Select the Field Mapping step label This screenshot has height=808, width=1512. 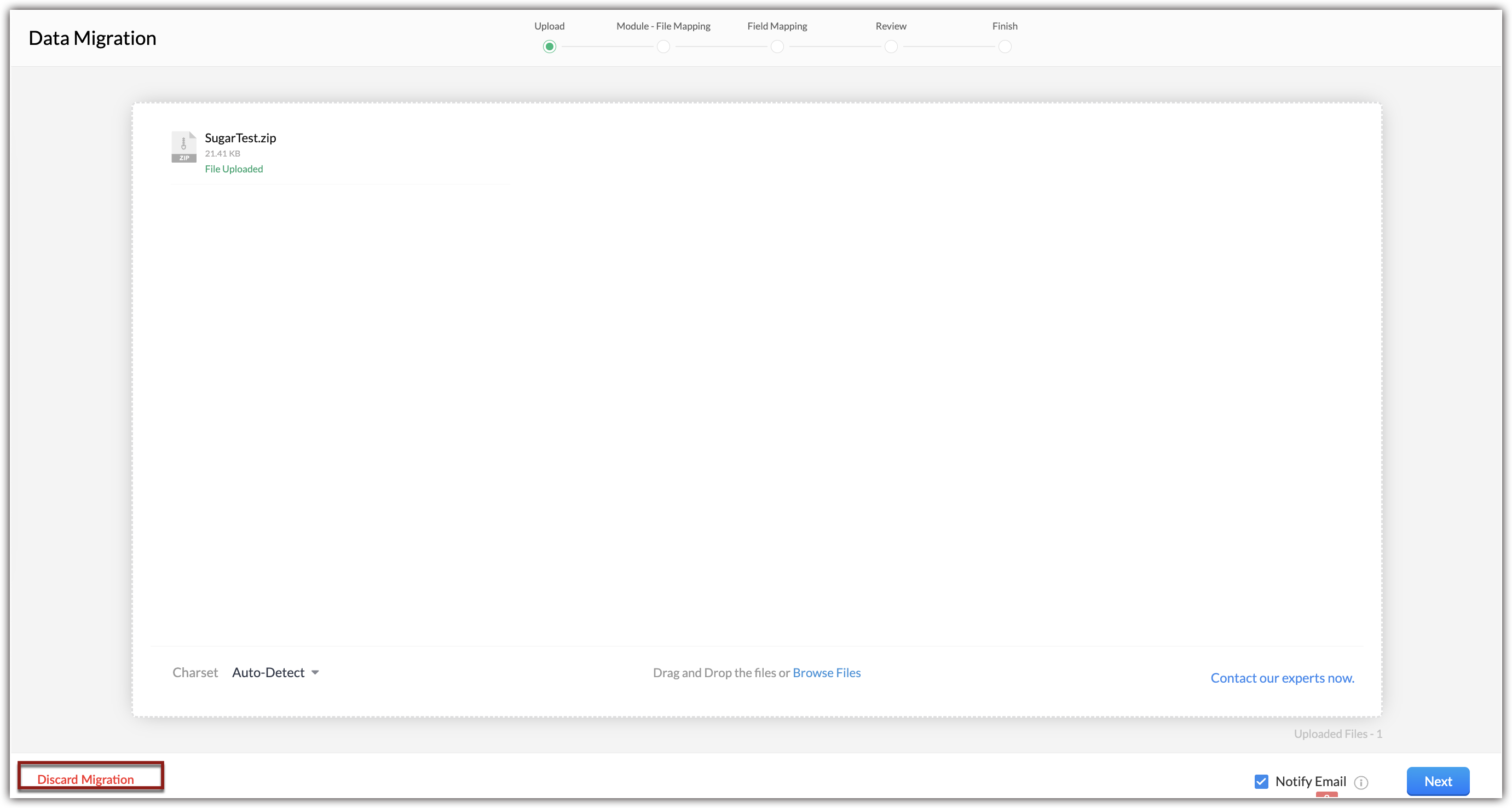click(x=777, y=26)
